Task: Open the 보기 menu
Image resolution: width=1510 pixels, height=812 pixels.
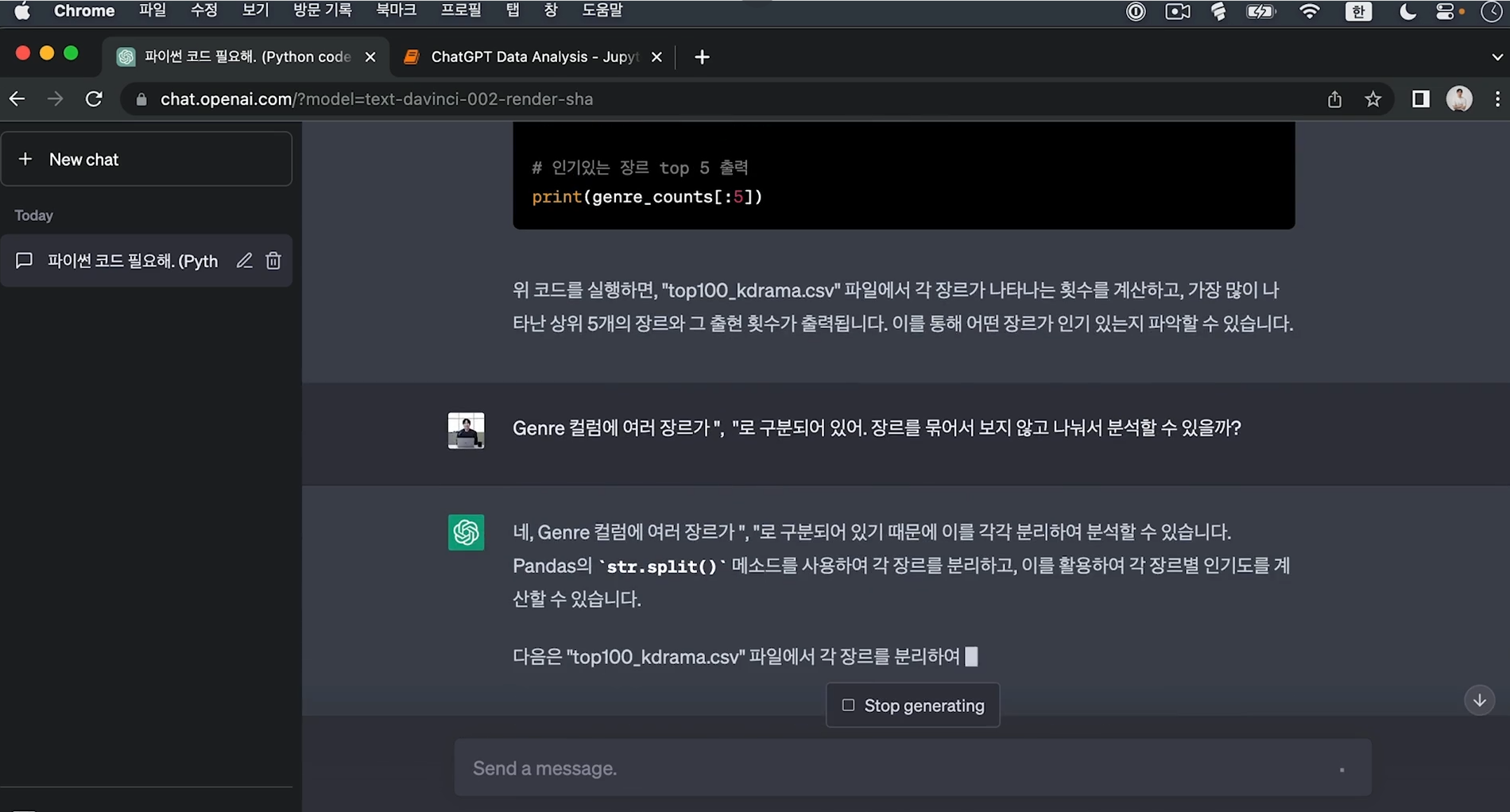Action: 256,11
